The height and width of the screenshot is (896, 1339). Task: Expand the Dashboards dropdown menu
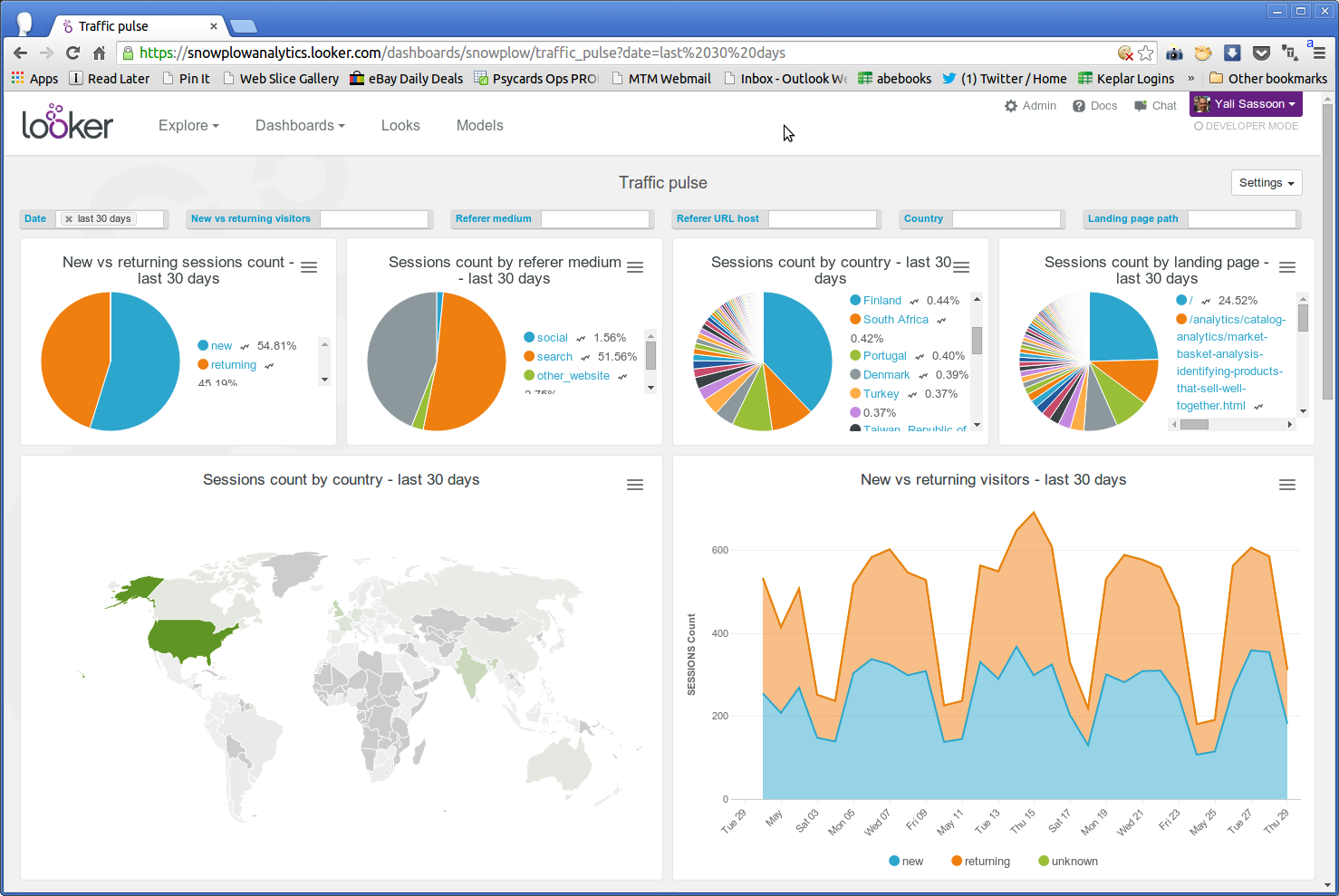pyautogui.click(x=300, y=126)
